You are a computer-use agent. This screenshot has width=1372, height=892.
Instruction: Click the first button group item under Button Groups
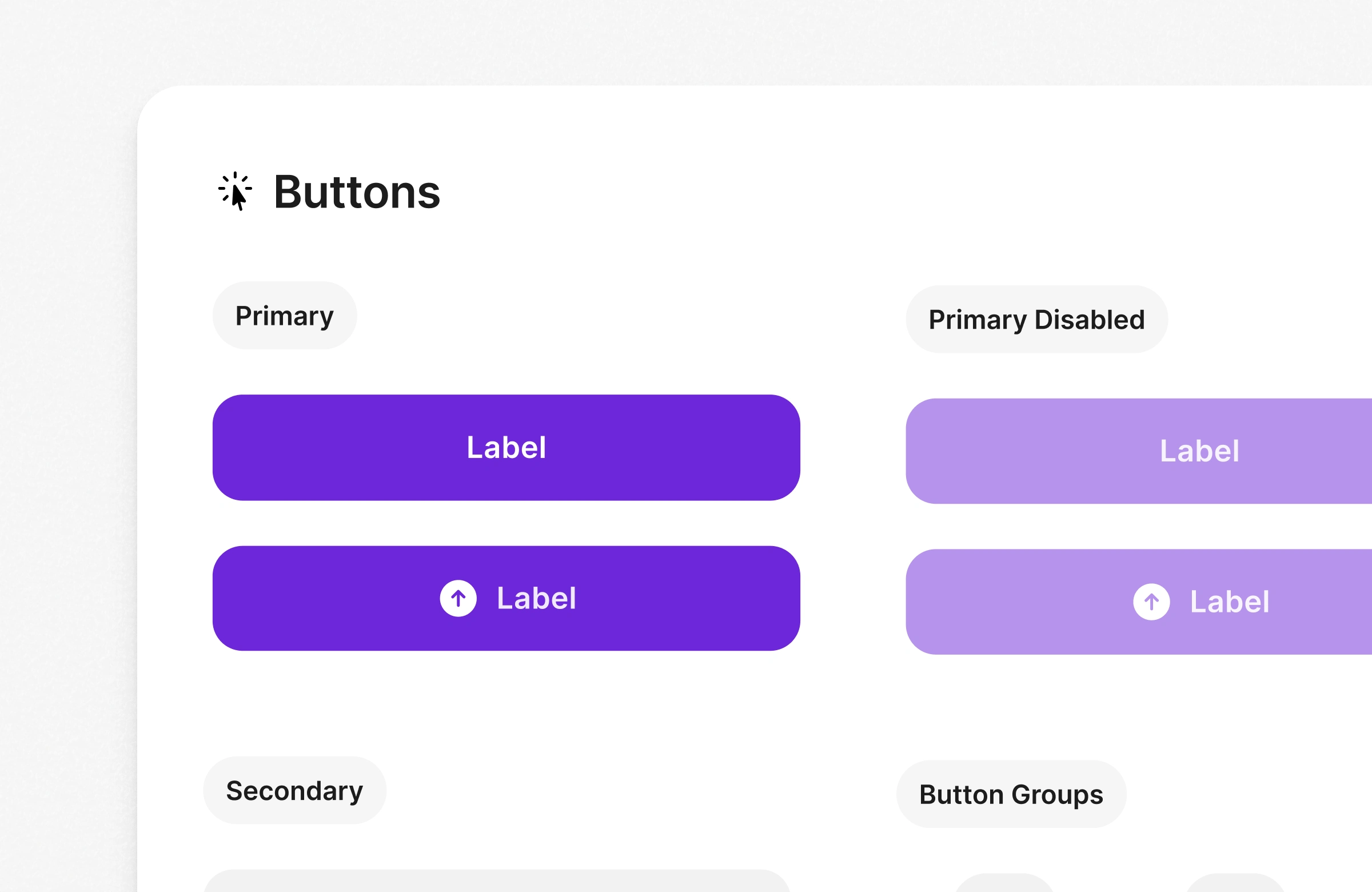pyautogui.click(x=1004, y=884)
